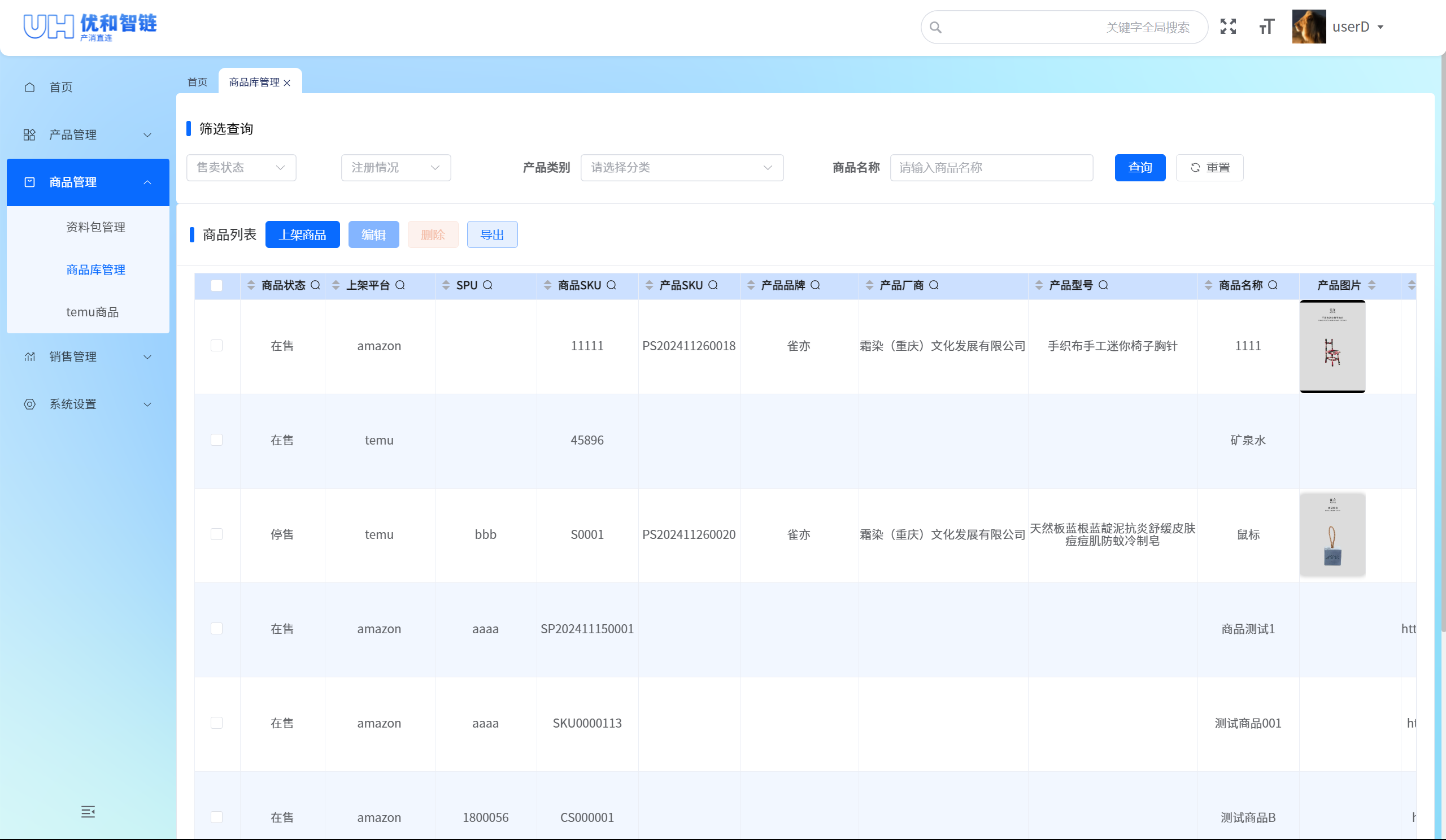The width and height of the screenshot is (1446, 840).
Task: Toggle the select-all checkbox in table header
Action: point(216,285)
